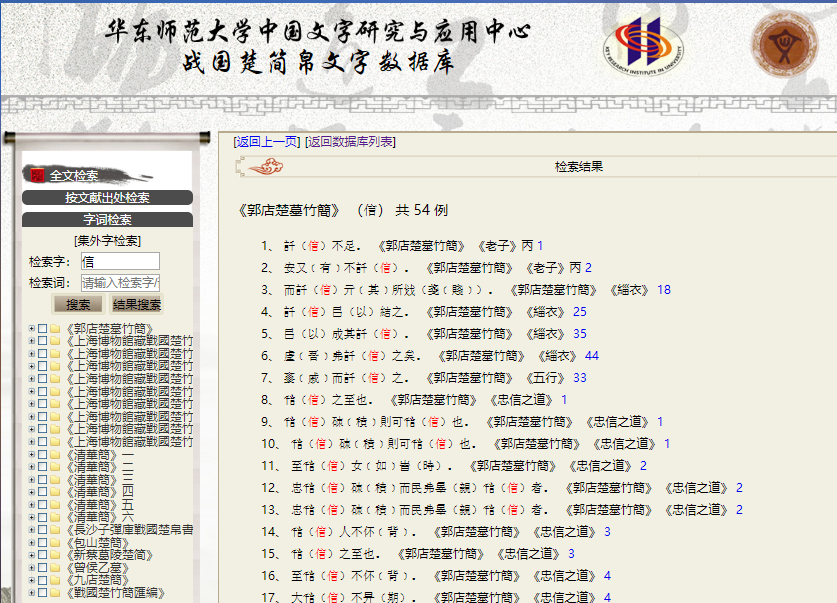Click the folder icon beside 《包山楚簡》
Image resolution: width=837 pixels, height=603 pixels.
(x=55, y=543)
